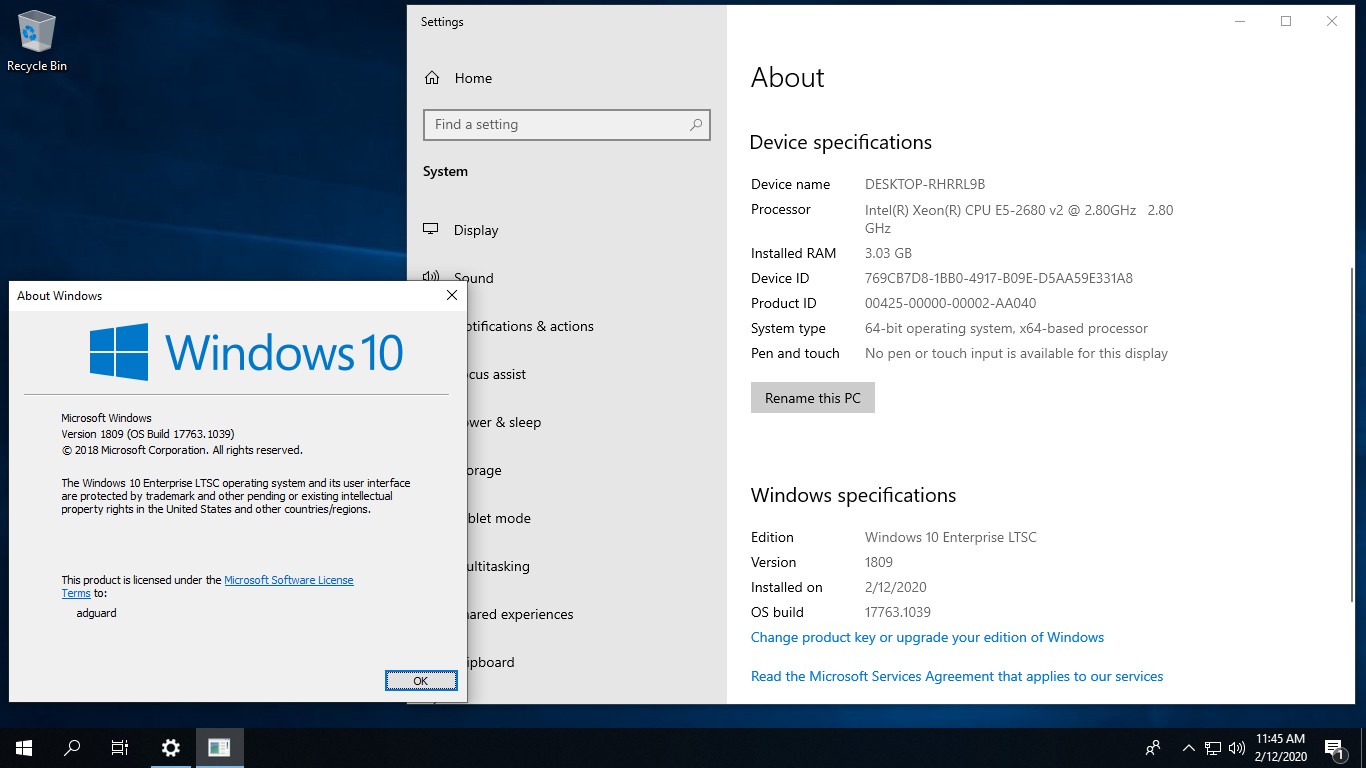The image size is (1366, 768).
Task: Select the About Windows taskbar app icon
Action: (x=219, y=747)
